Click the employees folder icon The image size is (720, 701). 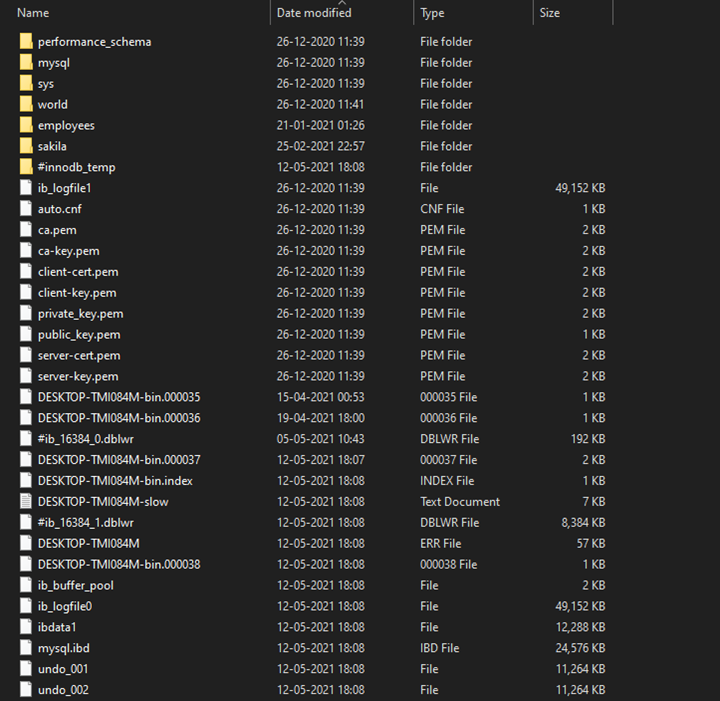(x=26, y=125)
